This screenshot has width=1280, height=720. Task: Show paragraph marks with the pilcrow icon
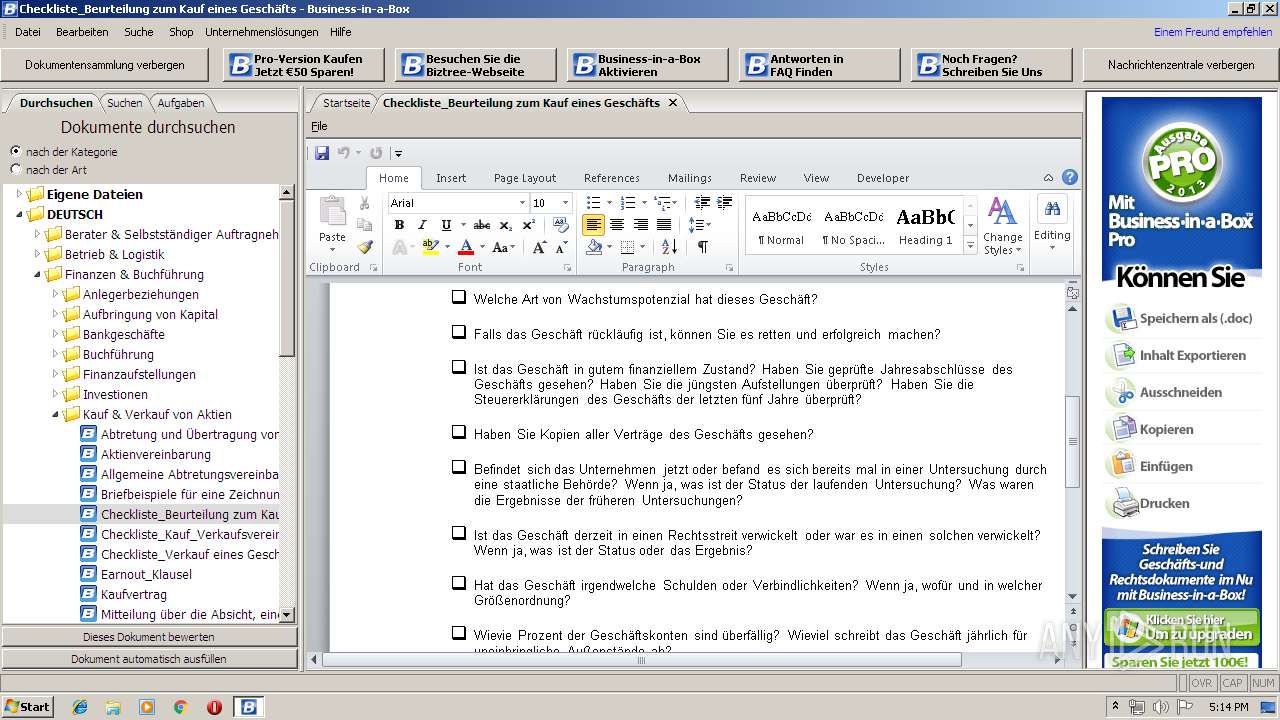pyautogui.click(x=702, y=247)
